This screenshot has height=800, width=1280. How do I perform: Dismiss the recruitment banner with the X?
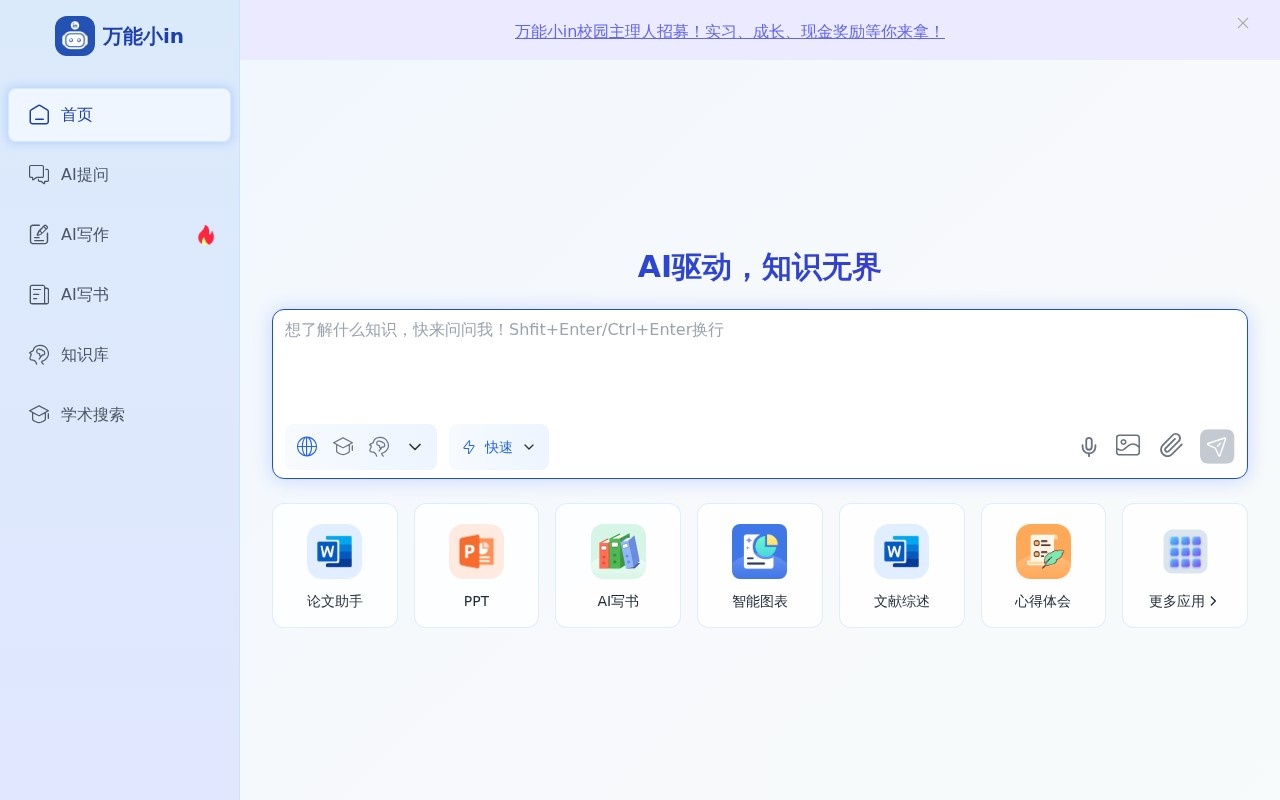pyautogui.click(x=1243, y=23)
